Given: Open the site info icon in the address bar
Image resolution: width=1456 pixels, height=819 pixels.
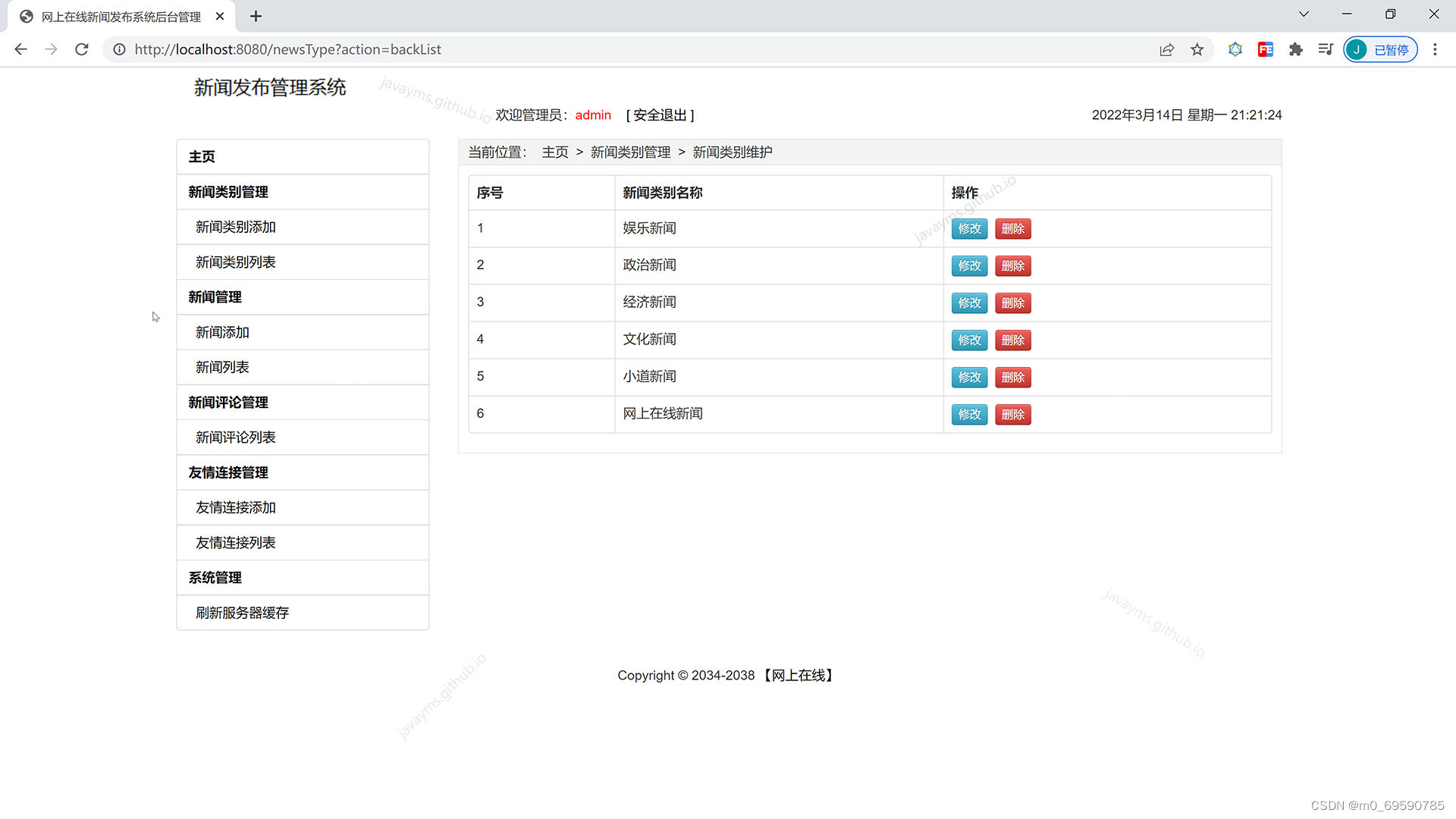Looking at the screenshot, I should 119,49.
